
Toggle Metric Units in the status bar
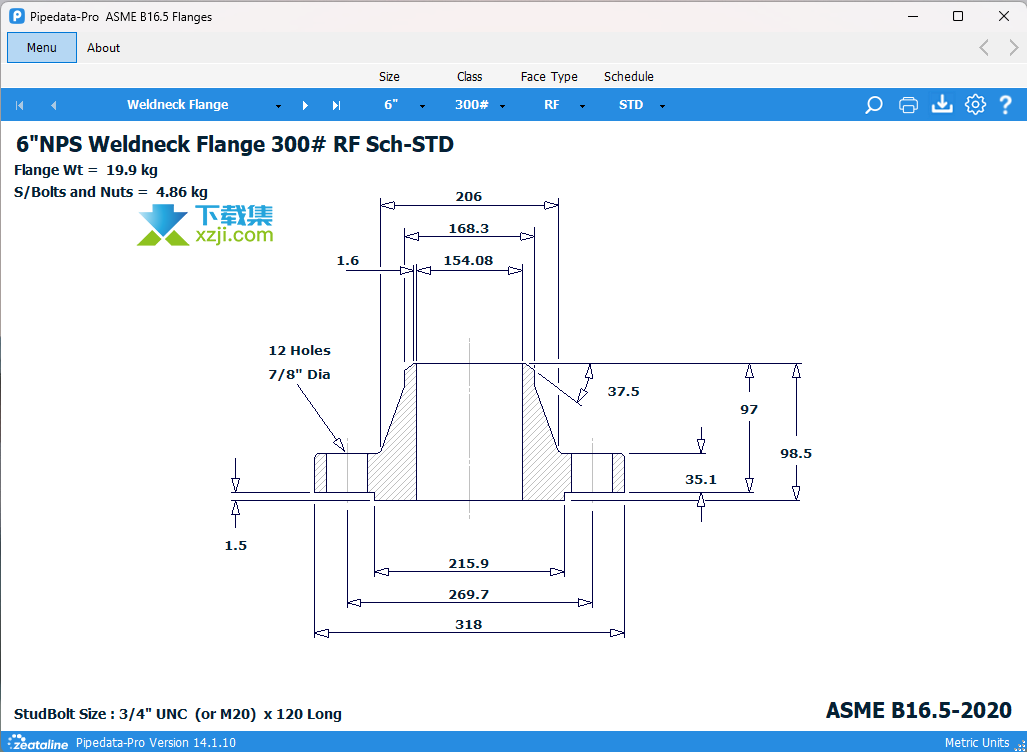[977, 742]
